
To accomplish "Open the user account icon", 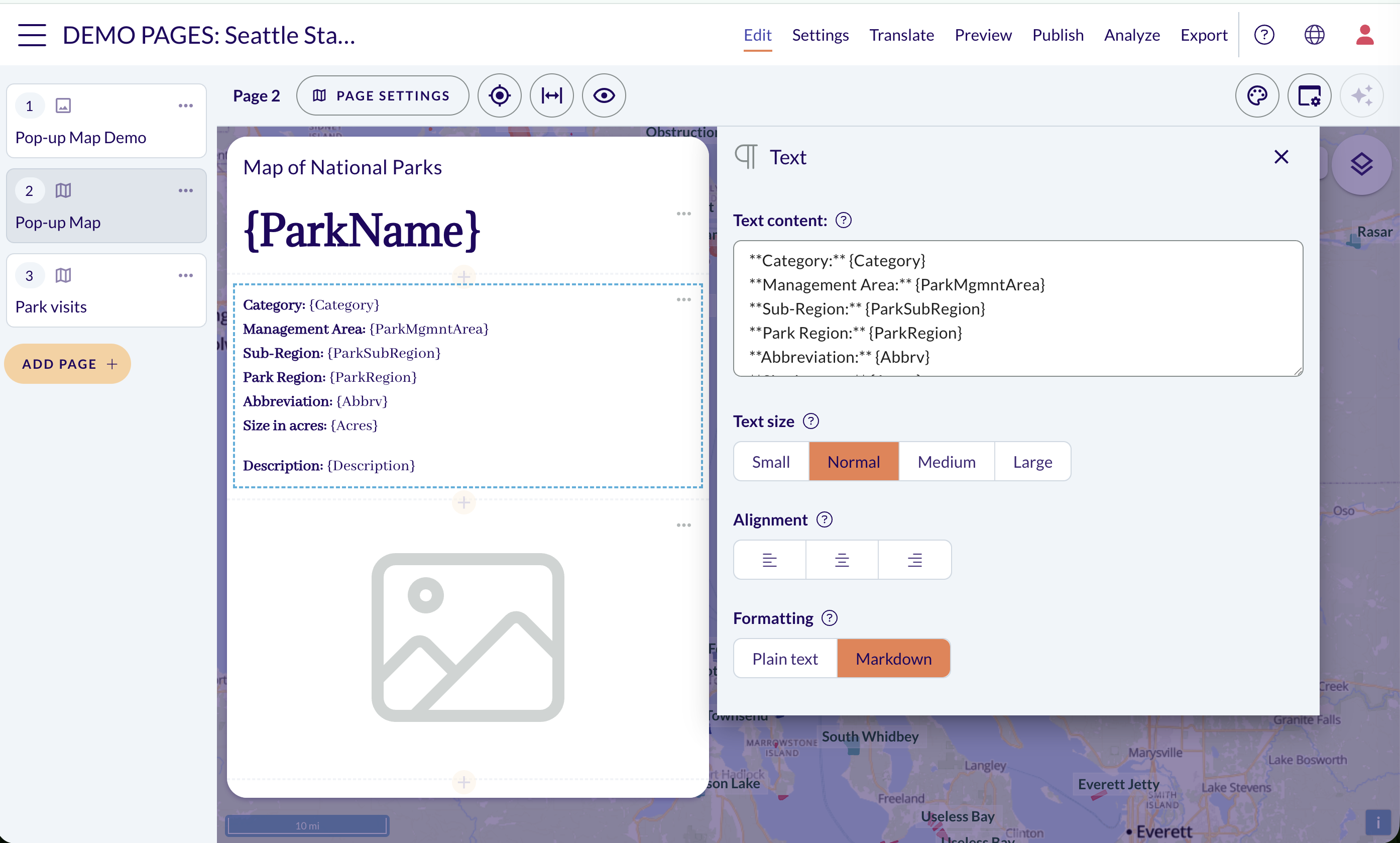I will click(x=1365, y=35).
